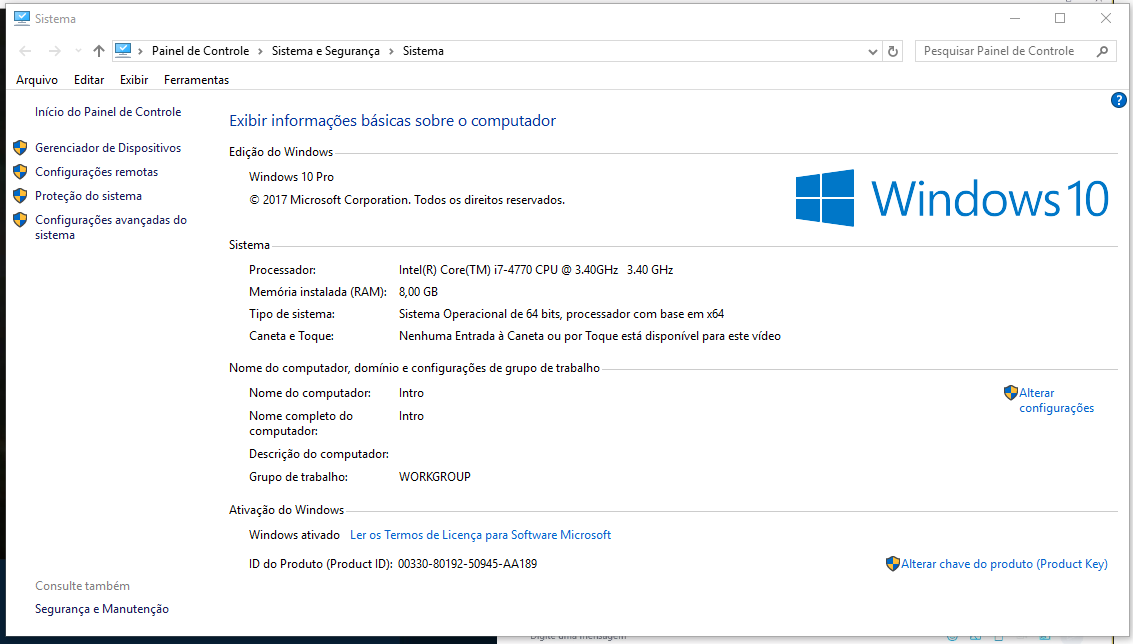Click the Windows ativado status text
This screenshot has width=1133, height=644.
coord(294,535)
